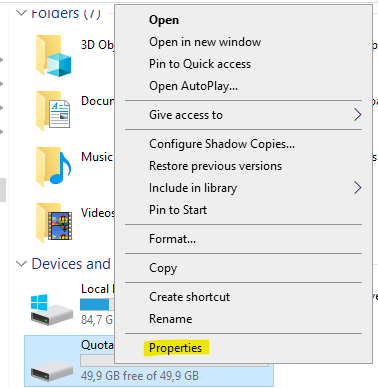Screen dimensions: 378x388
Task: Collapse the Devices and drives section chevron
Action: (x=21, y=264)
